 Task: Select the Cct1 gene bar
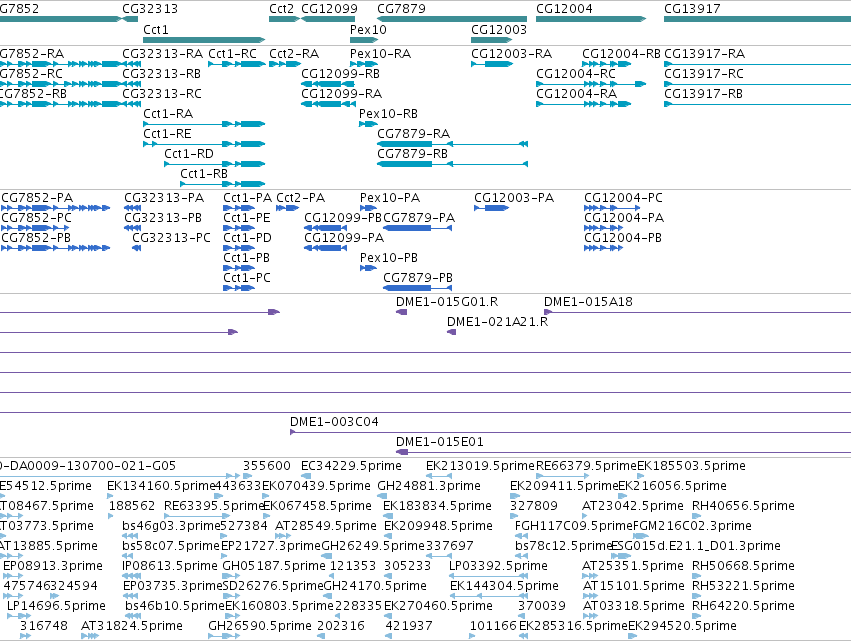pyautogui.click(x=204, y=40)
